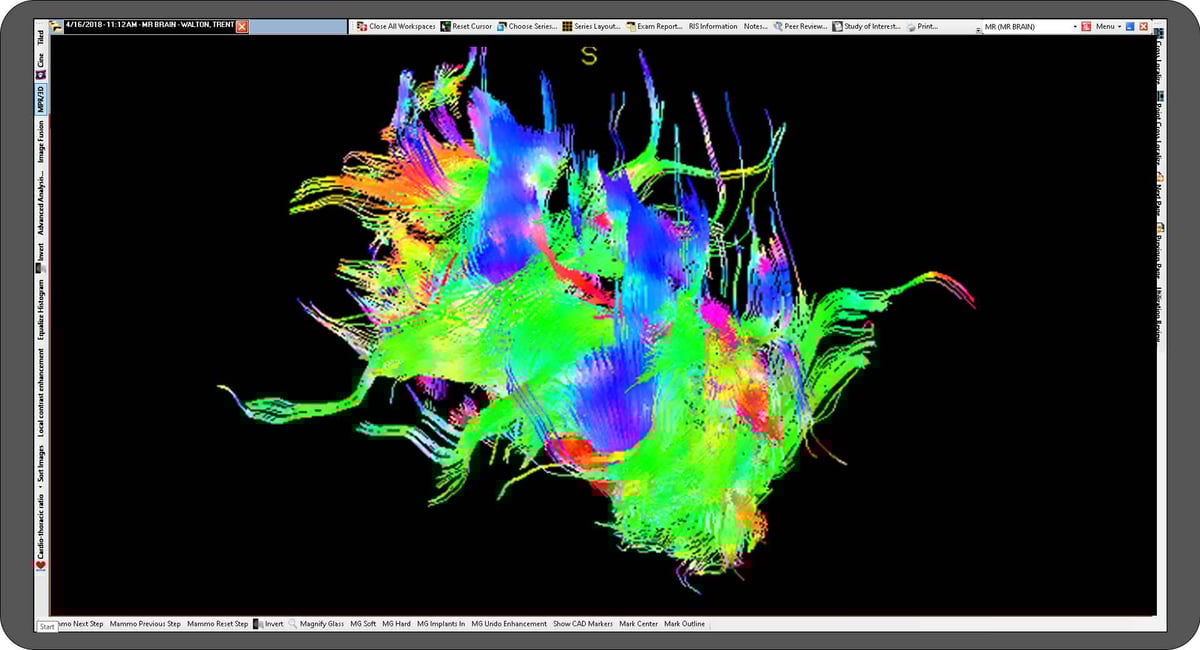
Task: Expand the Menu dropdown
Action: coord(1108,27)
